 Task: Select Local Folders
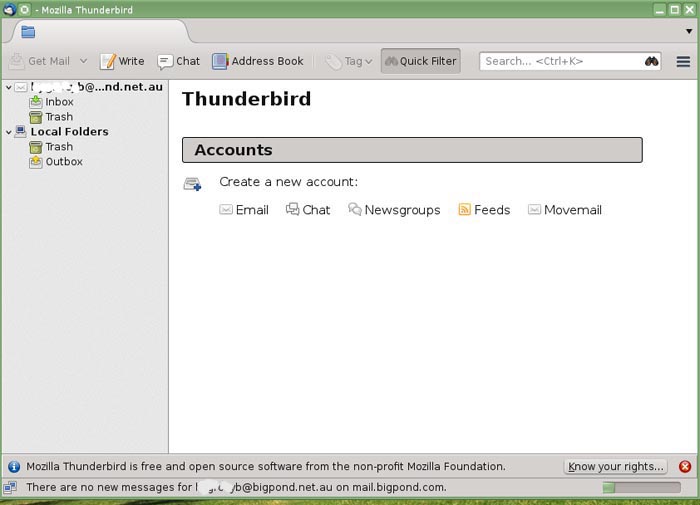(x=69, y=132)
